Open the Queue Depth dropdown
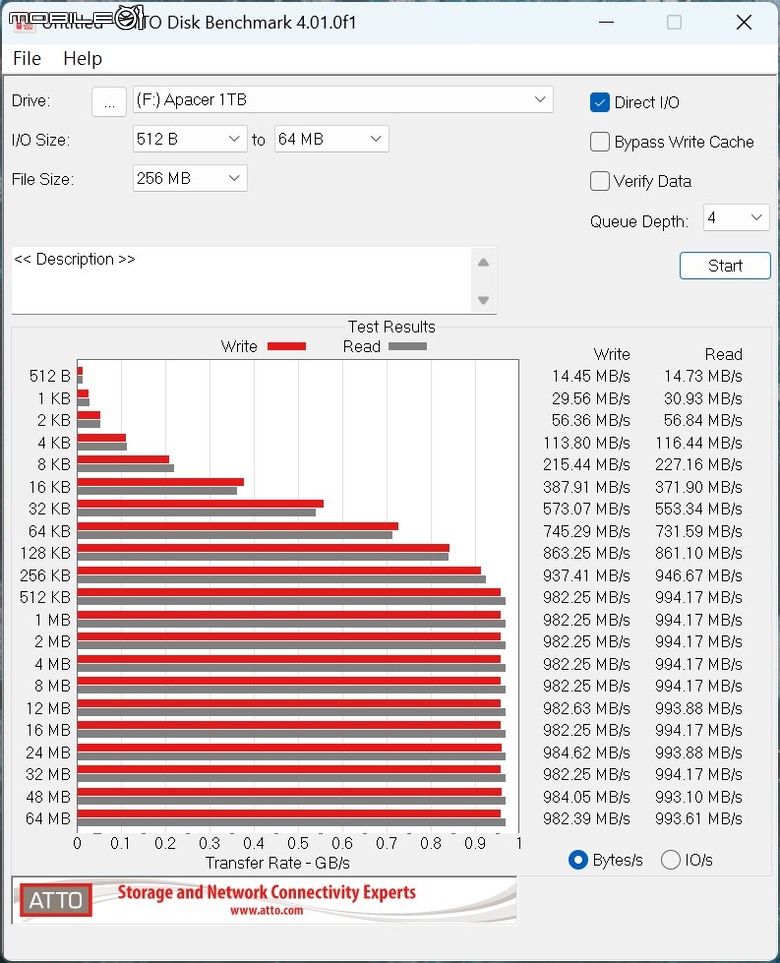The height and width of the screenshot is (963, 780). click(x=736, y=217)
